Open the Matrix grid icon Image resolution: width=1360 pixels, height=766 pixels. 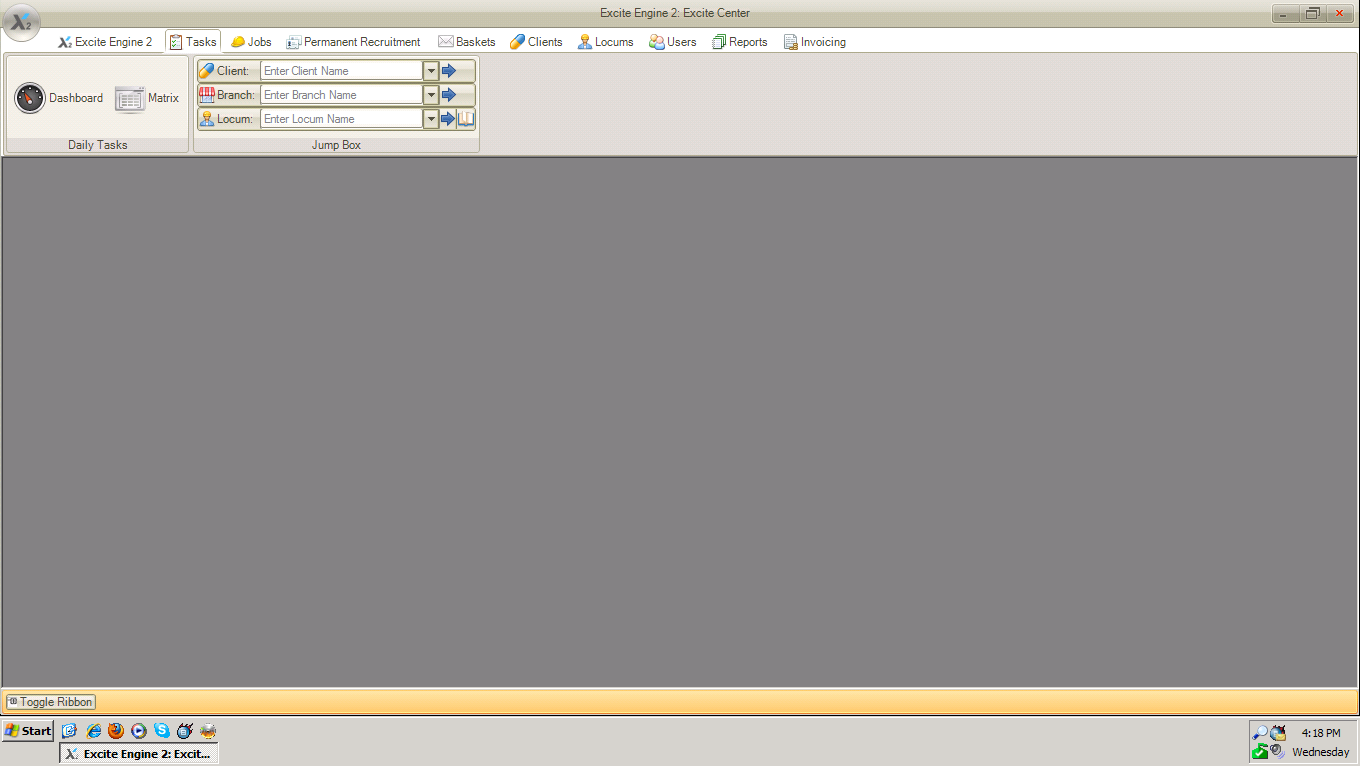click(130, 99)
